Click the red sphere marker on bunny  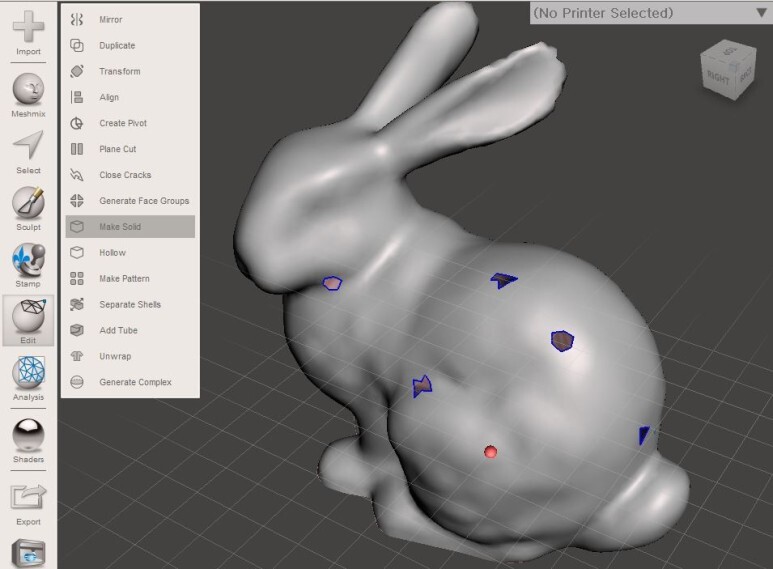point(490,452)
